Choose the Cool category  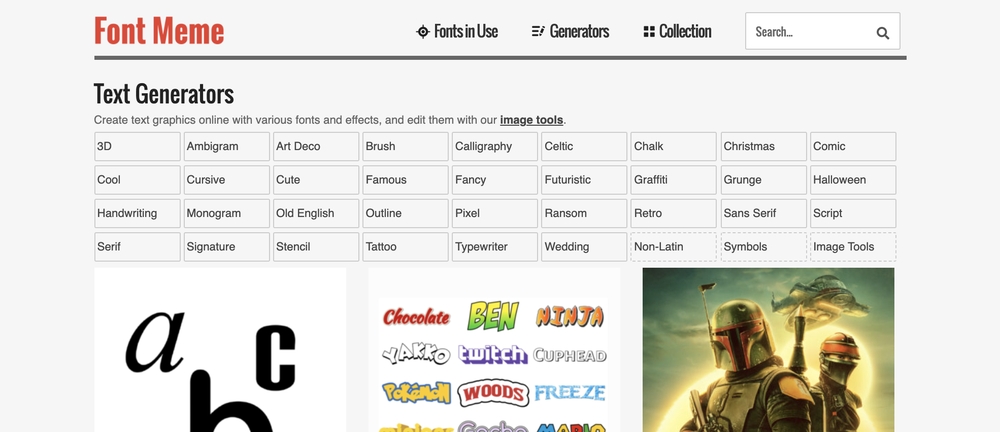pos(137,180)
